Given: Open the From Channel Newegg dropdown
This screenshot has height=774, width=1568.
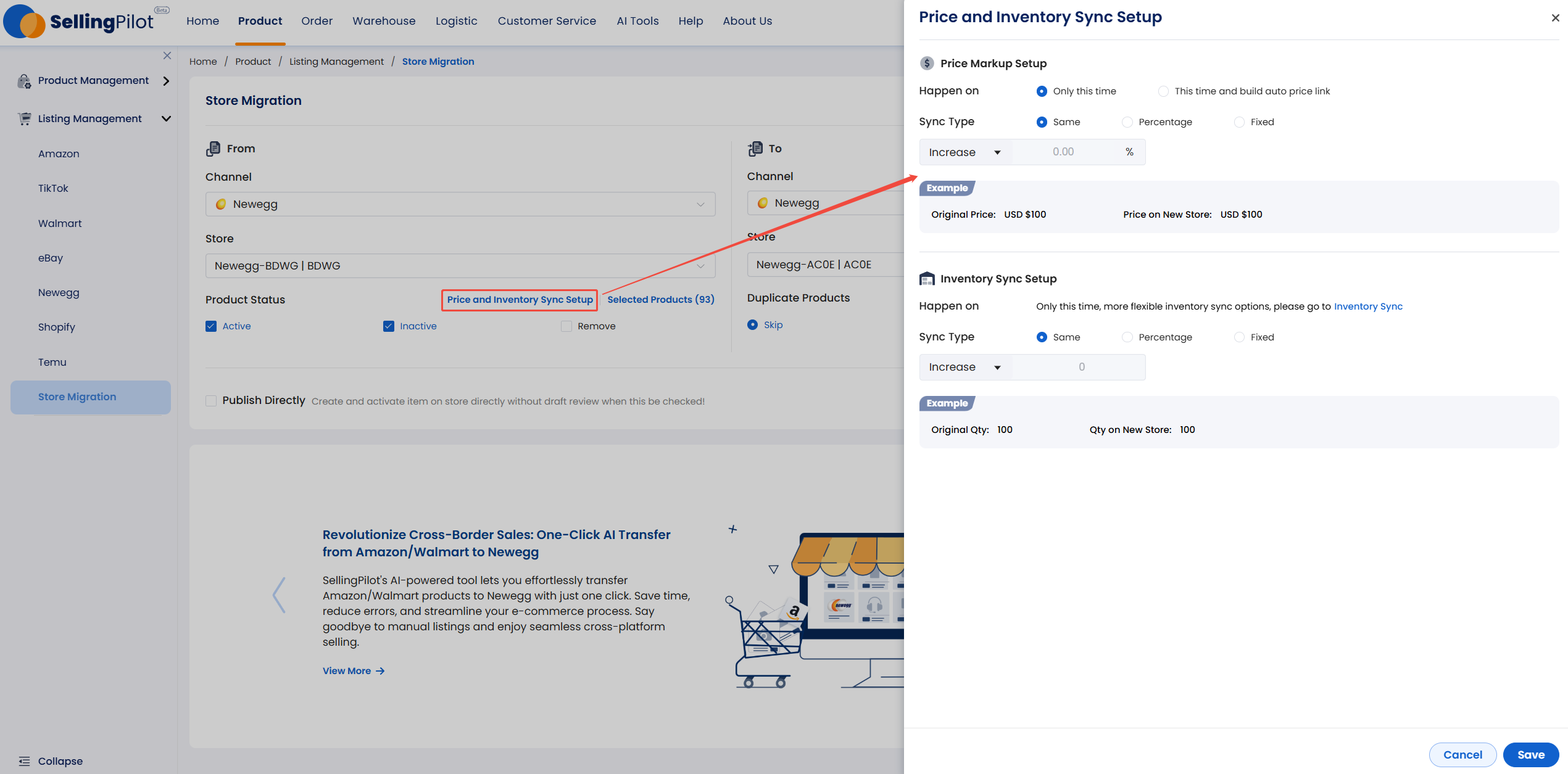Looking at the screenshot, I should (460, 204).
